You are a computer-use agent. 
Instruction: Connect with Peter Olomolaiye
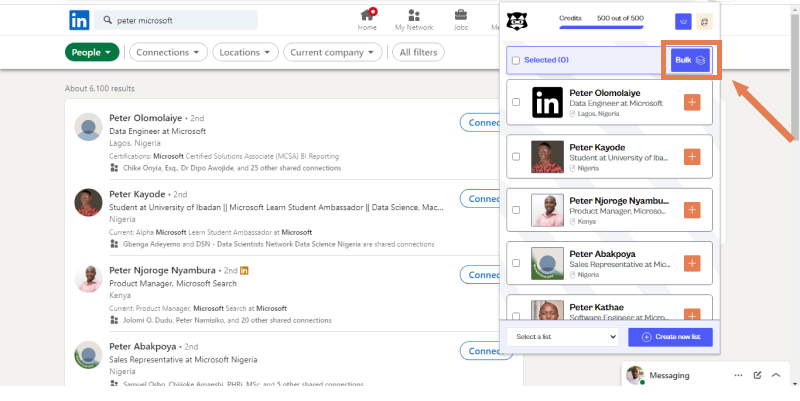pyautogui.click(x=481, y=122)
